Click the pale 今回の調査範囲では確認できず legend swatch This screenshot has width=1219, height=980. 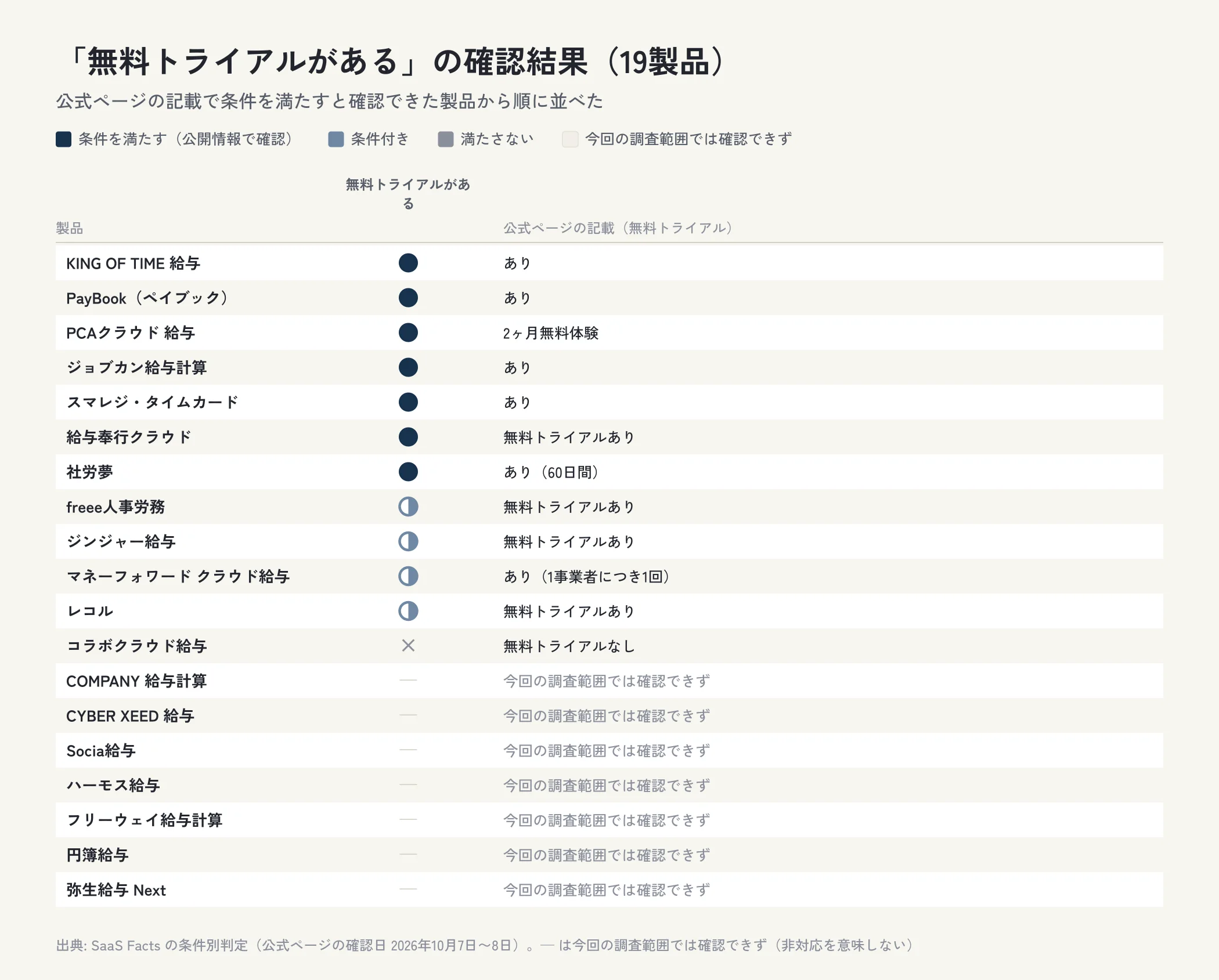click(x=570, y=139)
